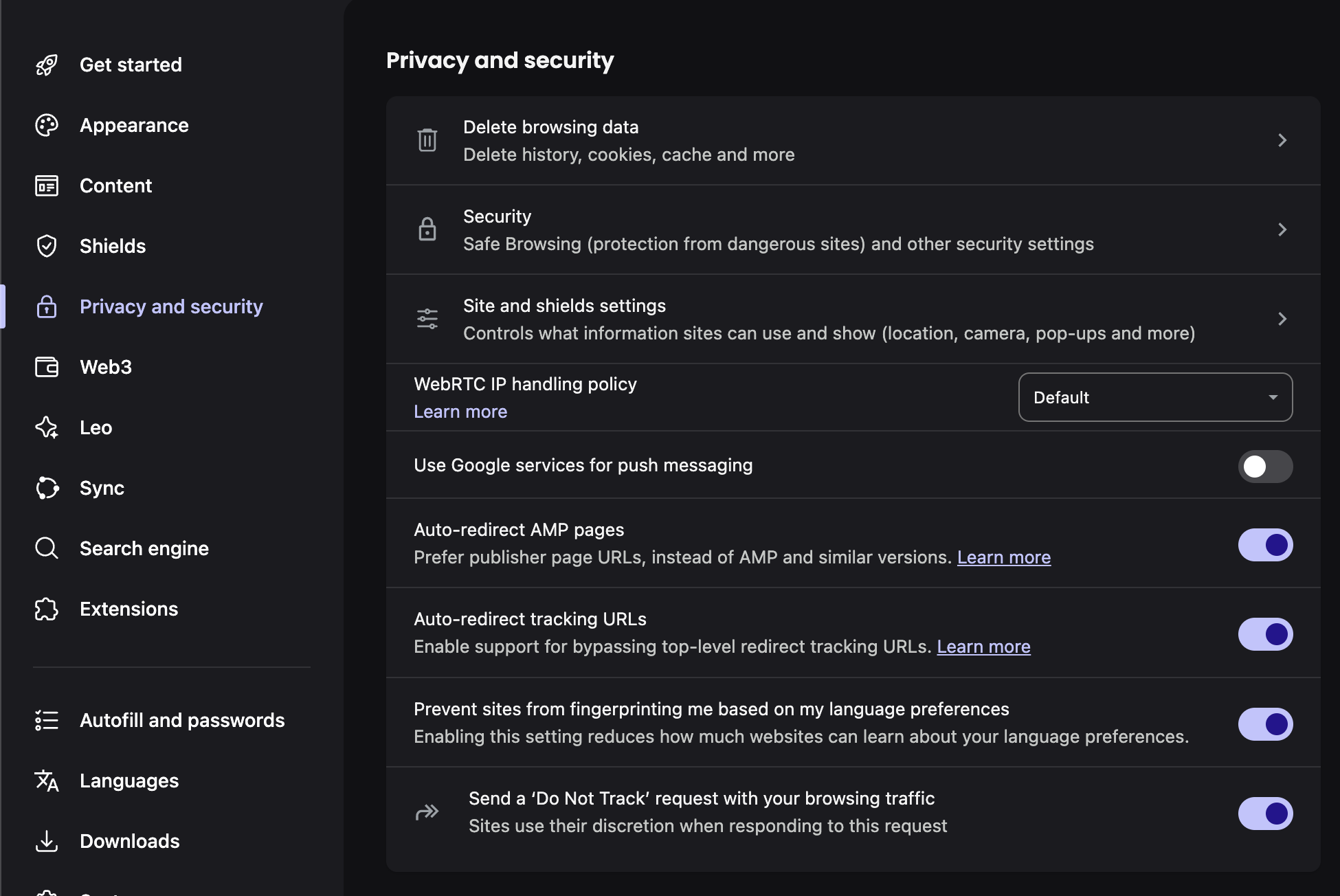Screen dimensions: 1340x896
Task: Turn off Do Not Track request toggle
Action: (x=1265, y=814)
